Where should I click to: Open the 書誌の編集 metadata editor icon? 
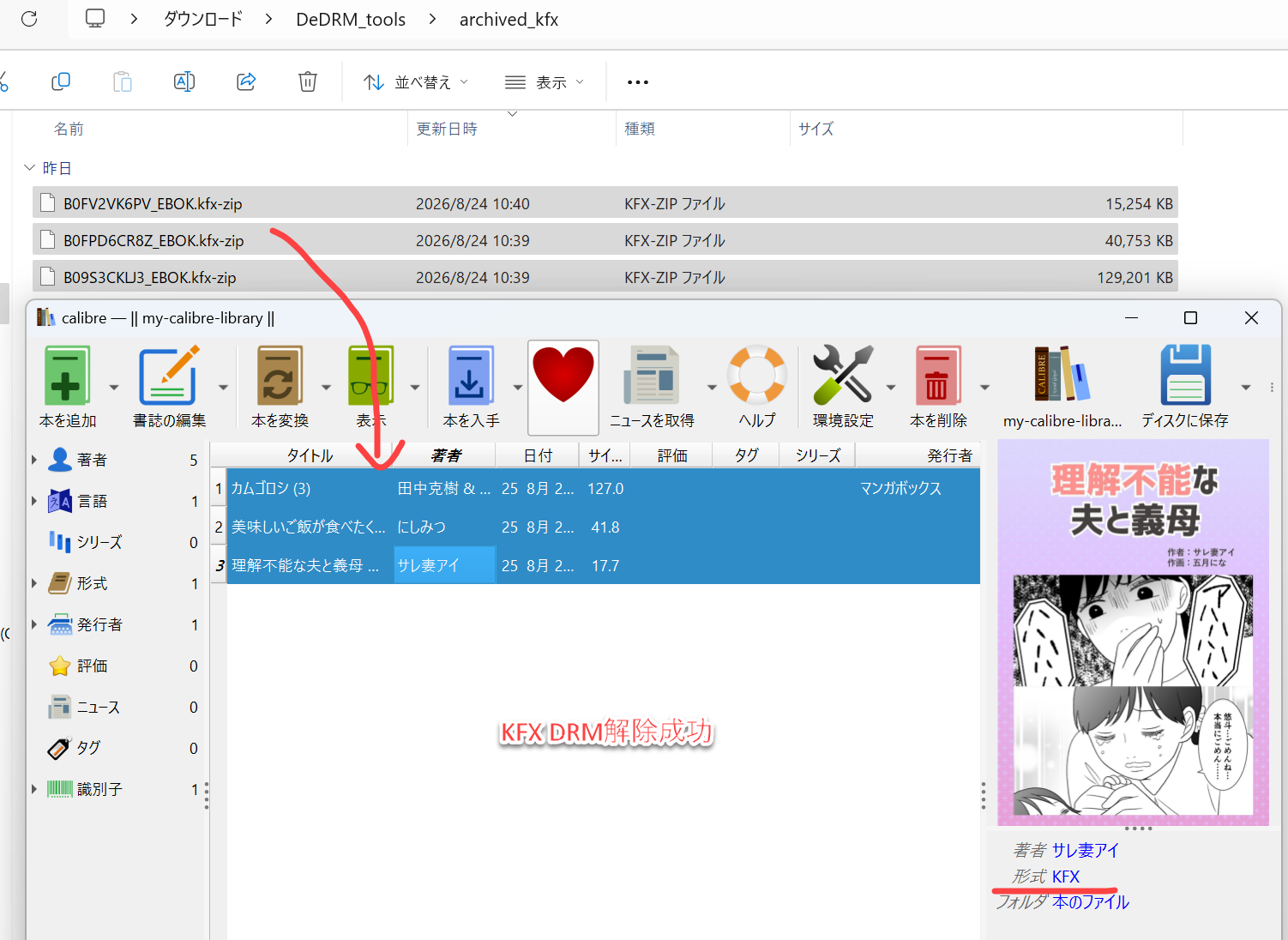(x=169, y=376)
